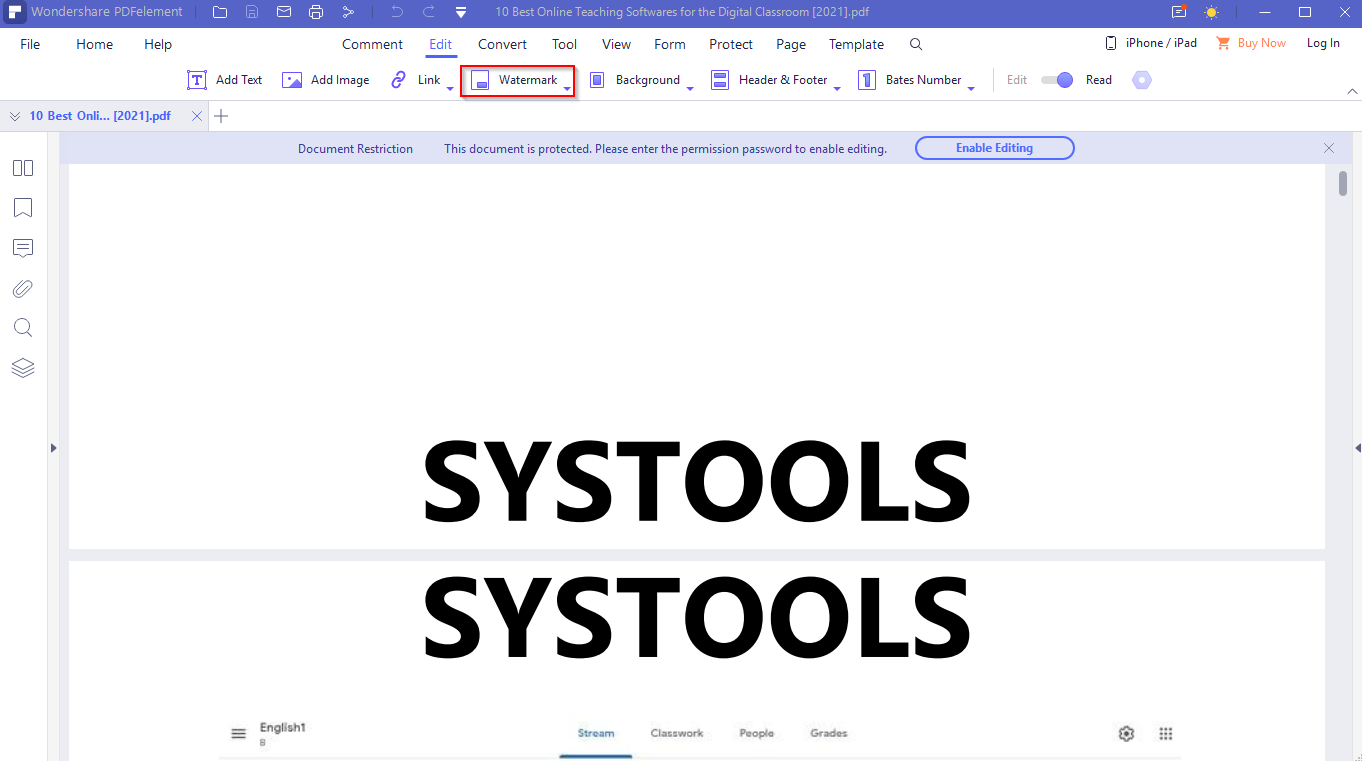Open the notifications icon in title bar
The image size is (1362, 761).
tap(1179, 12)
